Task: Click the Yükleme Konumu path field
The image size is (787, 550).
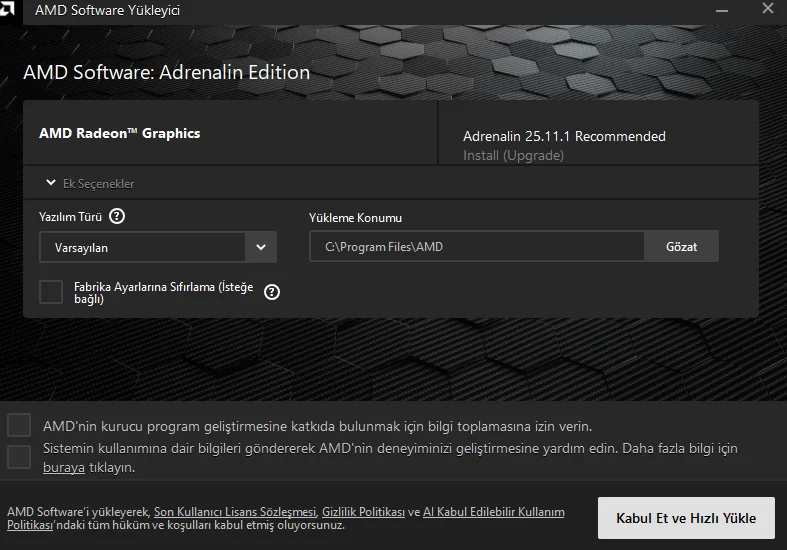Action: click(x=477, y=246)
